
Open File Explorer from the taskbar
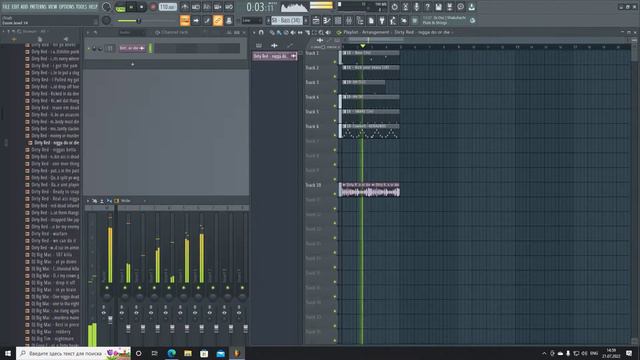[x=188, y=353]
